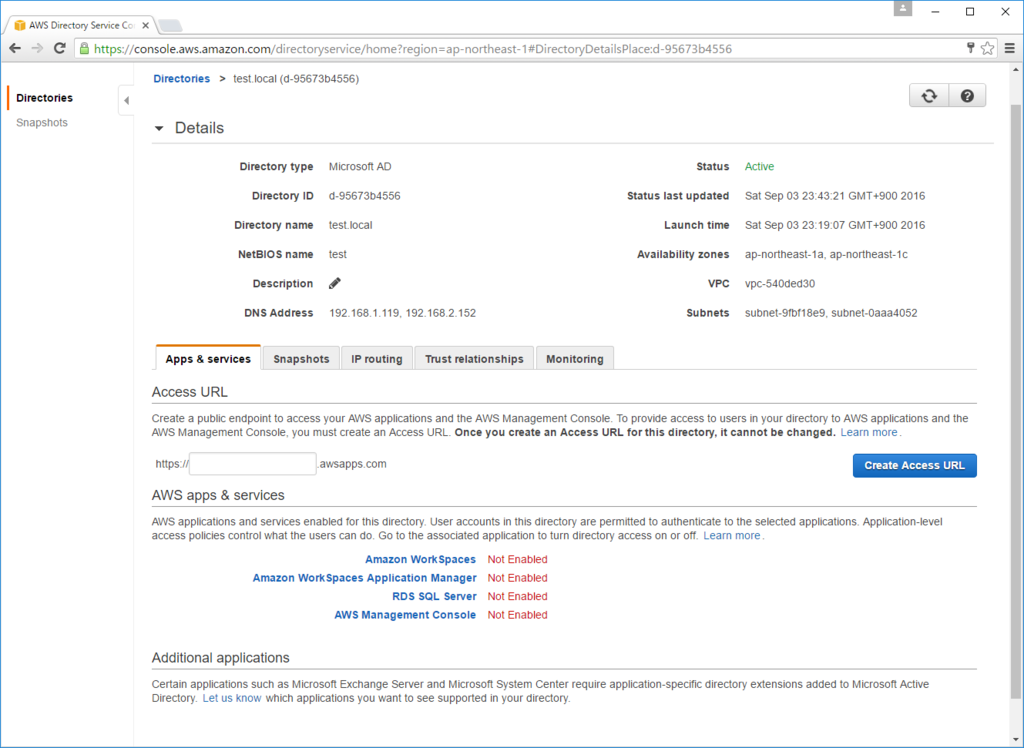The height and width of the screenshot is (748, 1024).
Task: Click Not Enabled status next to Amazon WorkSpaces
Action: point(517,559)
